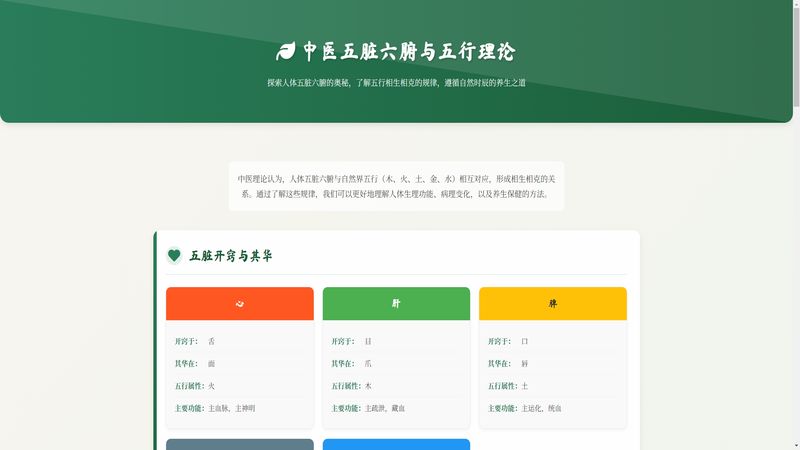Image resolution: width=800 pixels, height=450 pixels.
Task: Open the orange 心 card header
Action: coord(240,304)
